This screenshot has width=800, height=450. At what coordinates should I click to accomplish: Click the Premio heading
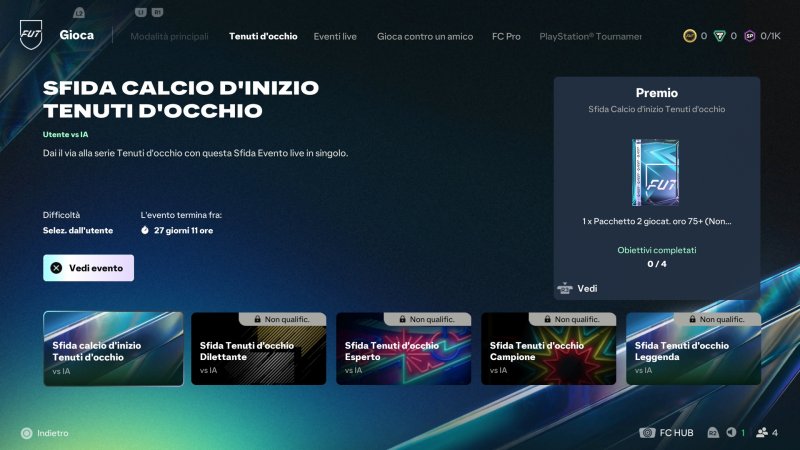[657, 93]
